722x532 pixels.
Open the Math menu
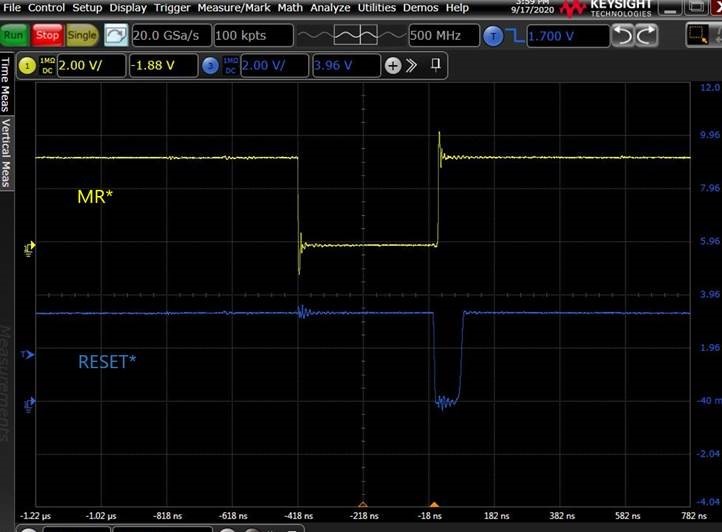tap(290, 8)
